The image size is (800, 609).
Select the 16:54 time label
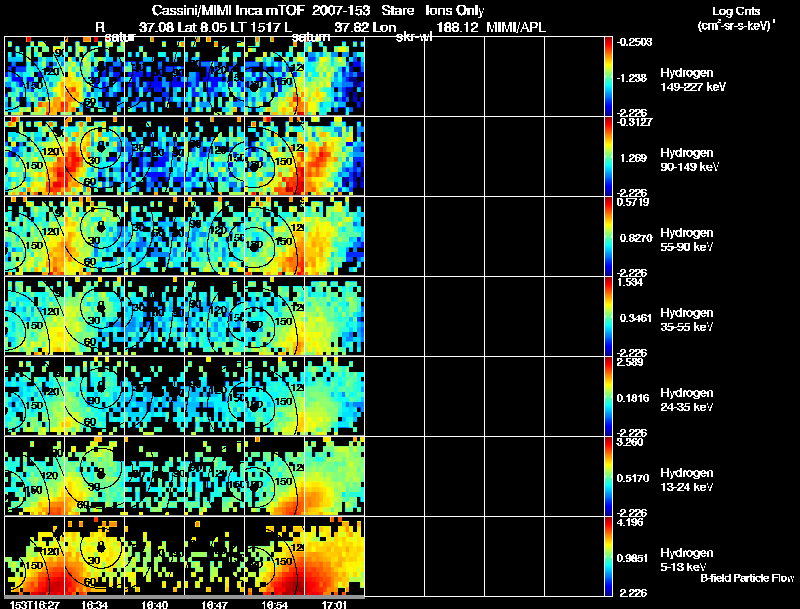[x=274, y=604]
